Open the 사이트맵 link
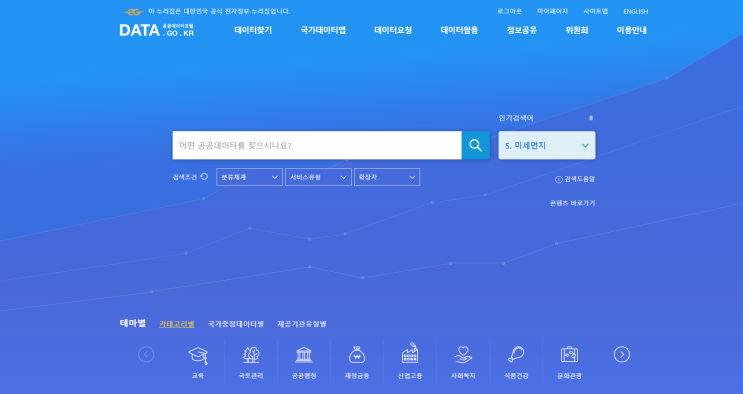Image resolution: width=743 pixels, height=394 pixels. pos(596,11)
